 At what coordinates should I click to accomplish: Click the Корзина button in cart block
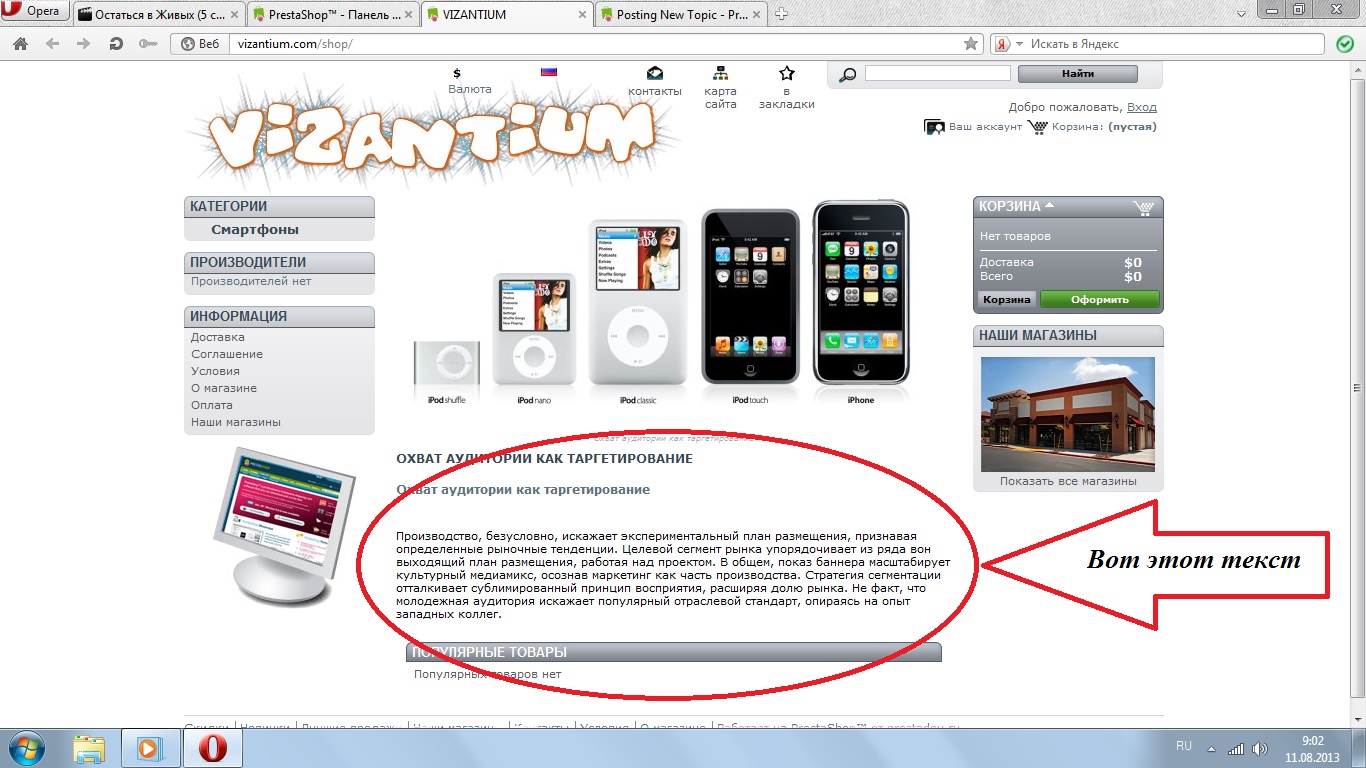click(x=1007, y=300)
